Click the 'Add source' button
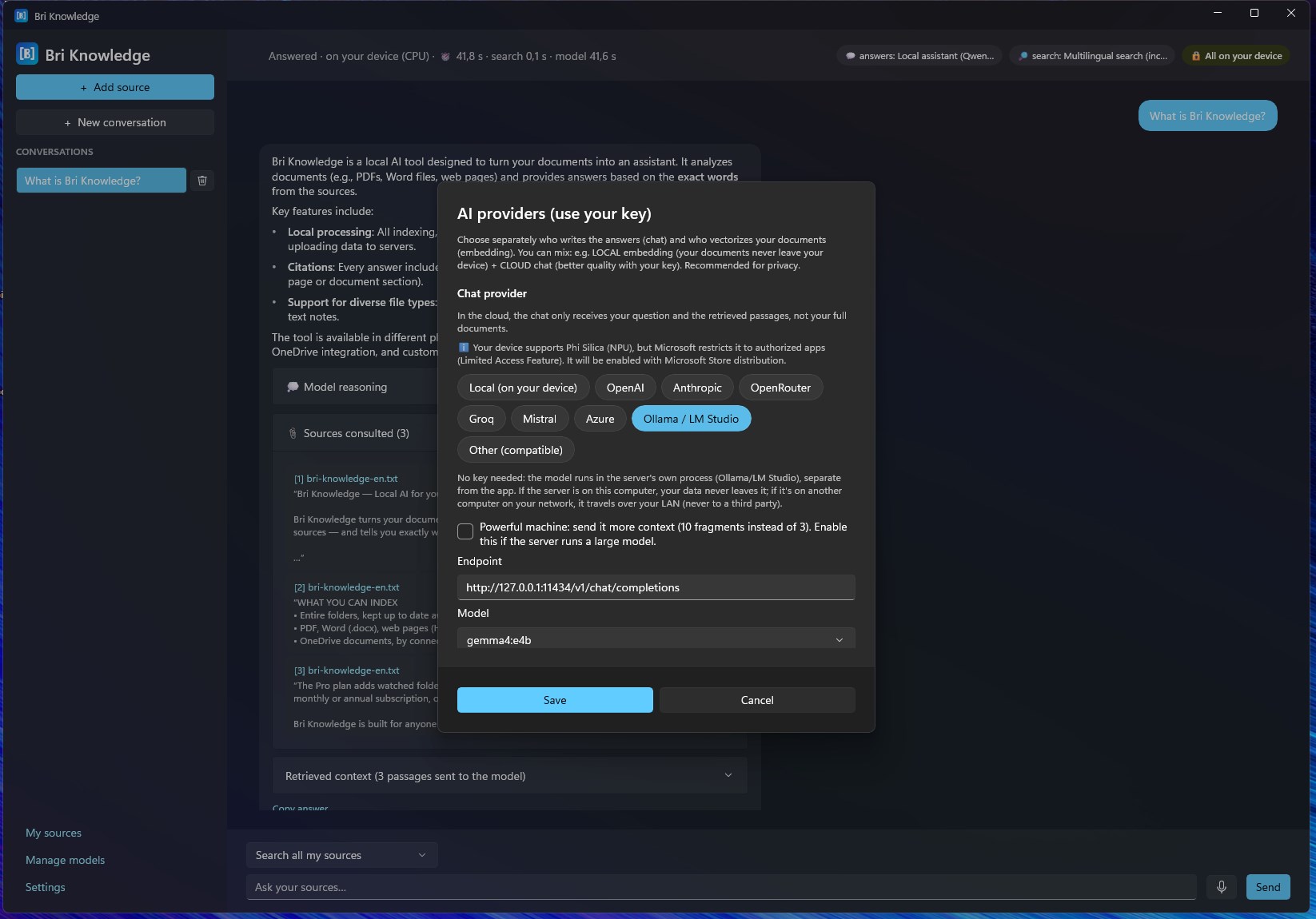The height and width of the screenshot is (919, 1316). pos(115,87)
